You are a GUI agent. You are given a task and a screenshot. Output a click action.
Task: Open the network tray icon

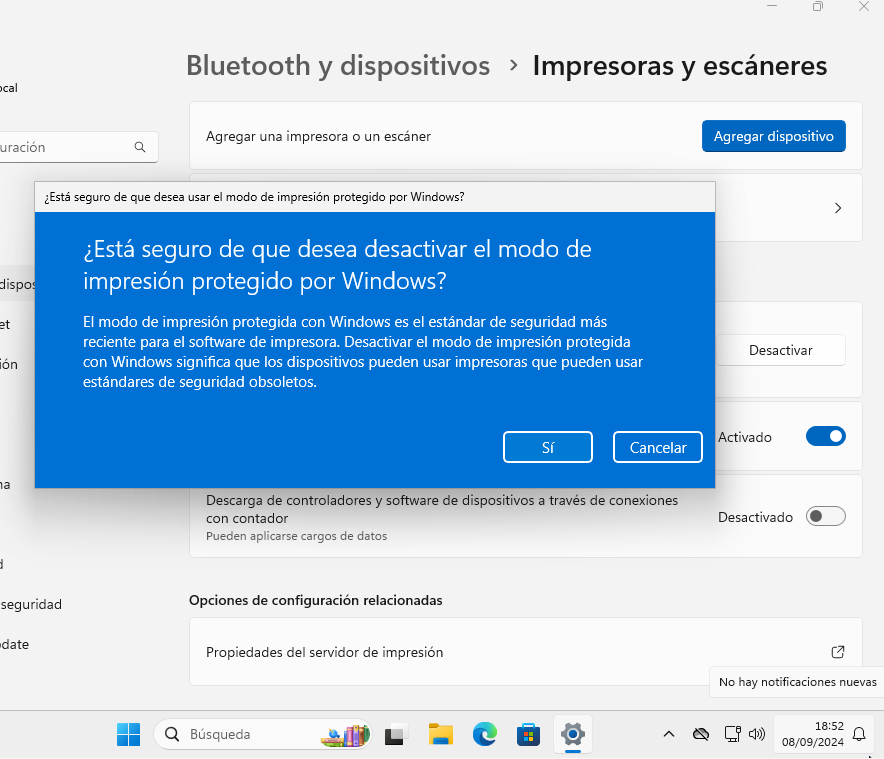pyautogui.click(x=732, y=734)
